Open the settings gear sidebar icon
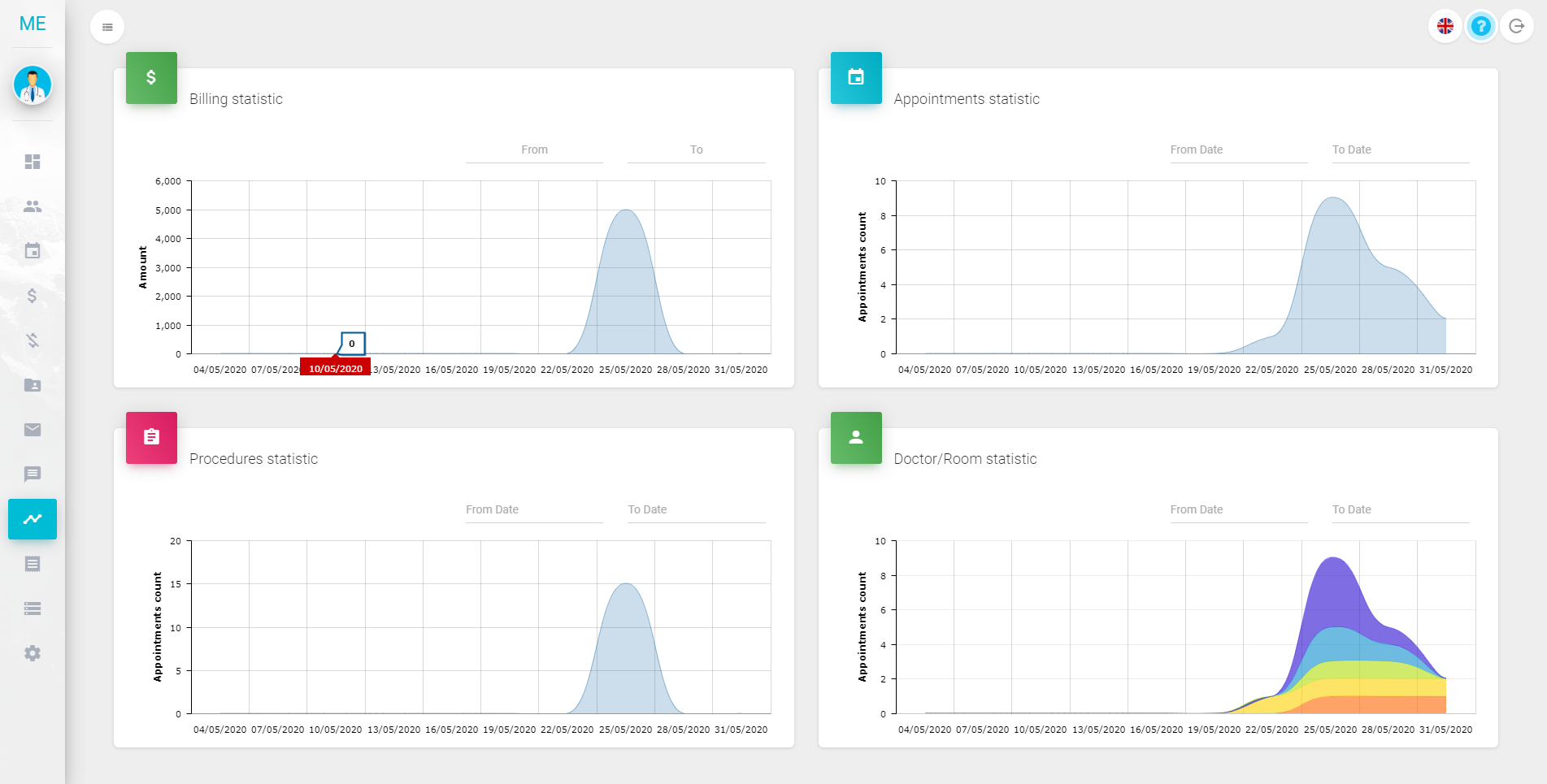Screen dimensions: 1547x784 click(x=33, y=653)
